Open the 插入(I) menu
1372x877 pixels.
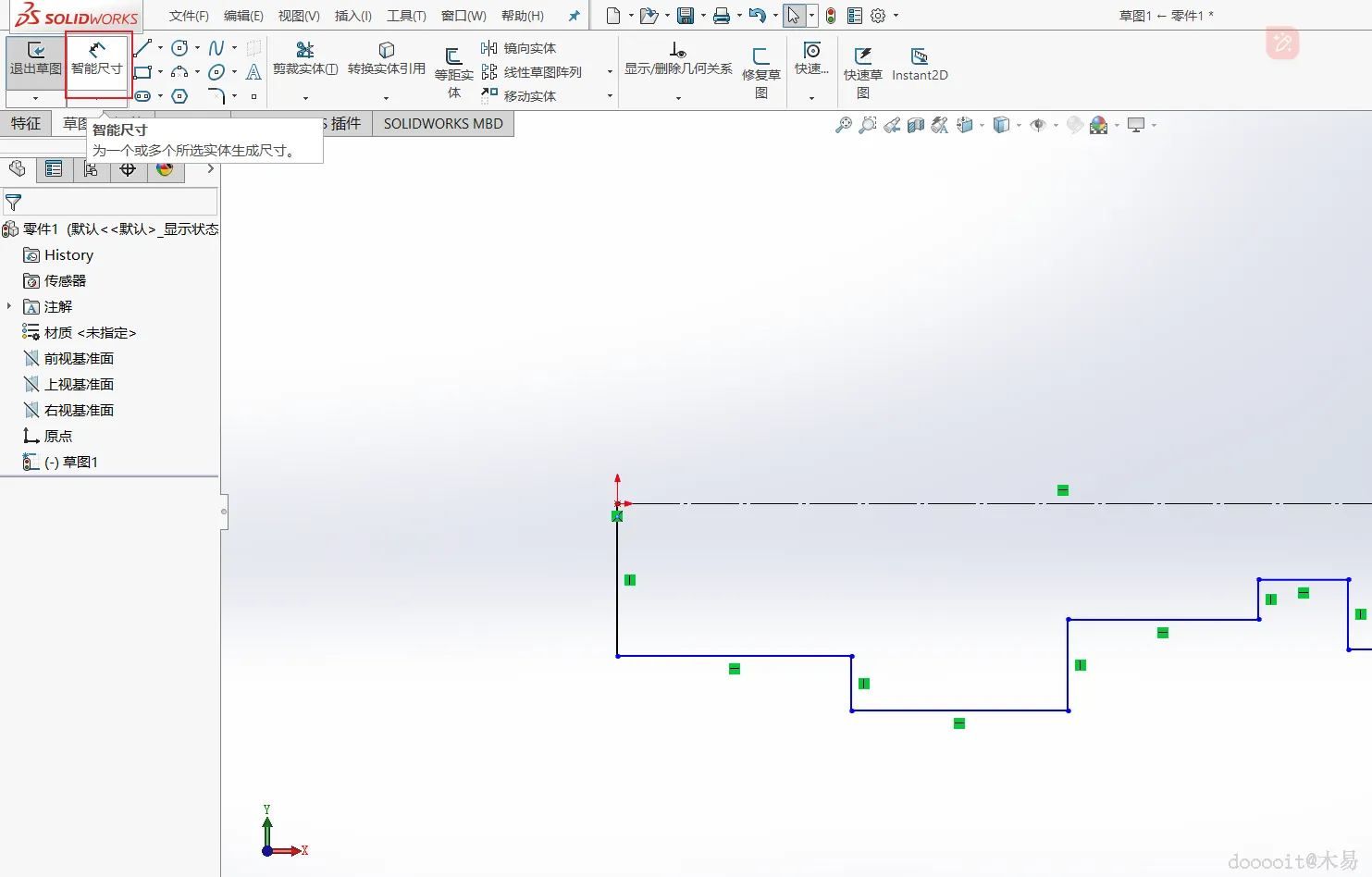(353, 16)
